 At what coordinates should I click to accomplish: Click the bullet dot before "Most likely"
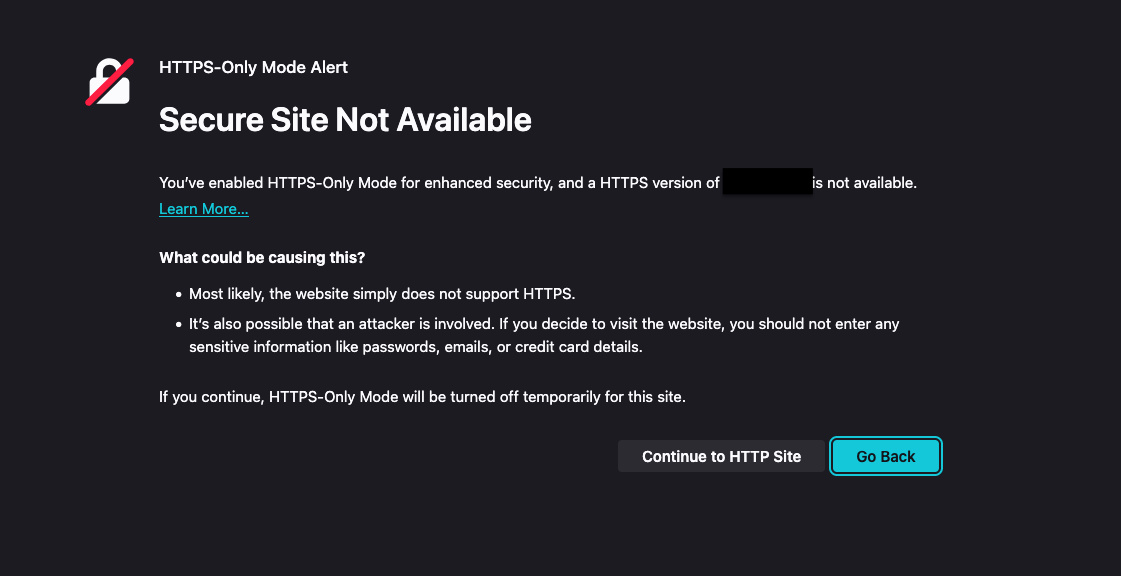(x=178, y=295)
